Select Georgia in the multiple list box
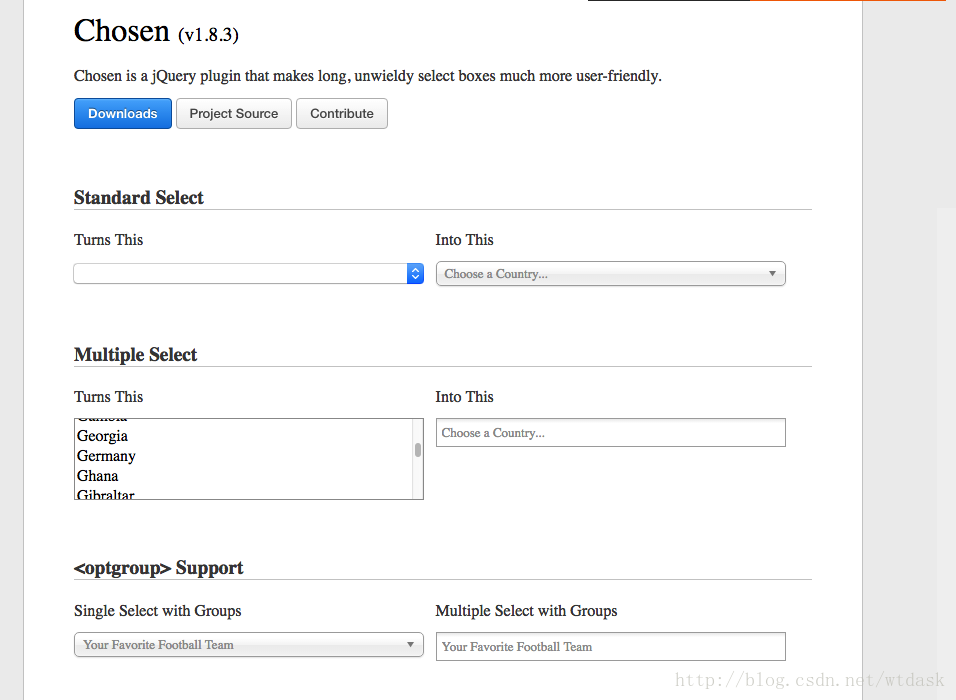Viewport: 956px width, 700px height. click(243, 436)
